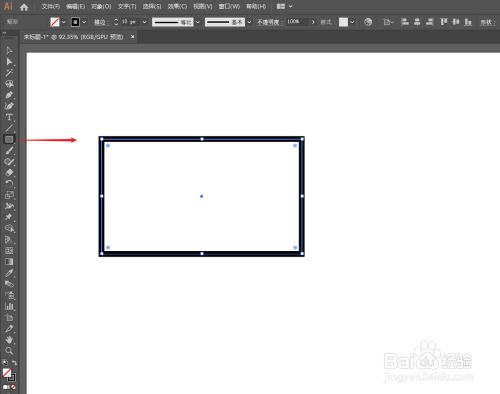The image size is (500, 394).
Task: Open the variable width profile dropdown
Action: [x=198, y=22]
